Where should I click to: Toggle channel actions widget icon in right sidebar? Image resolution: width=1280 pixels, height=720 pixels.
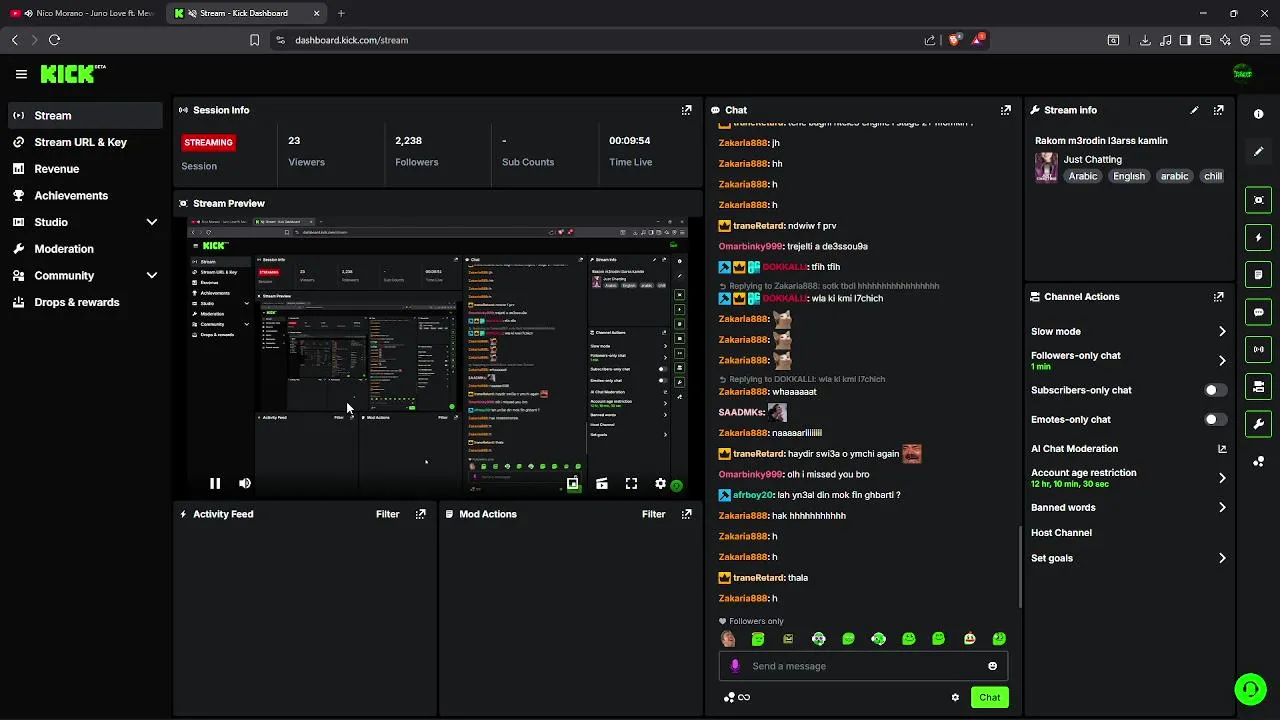pyautogui.click(x=1259, y=387)
